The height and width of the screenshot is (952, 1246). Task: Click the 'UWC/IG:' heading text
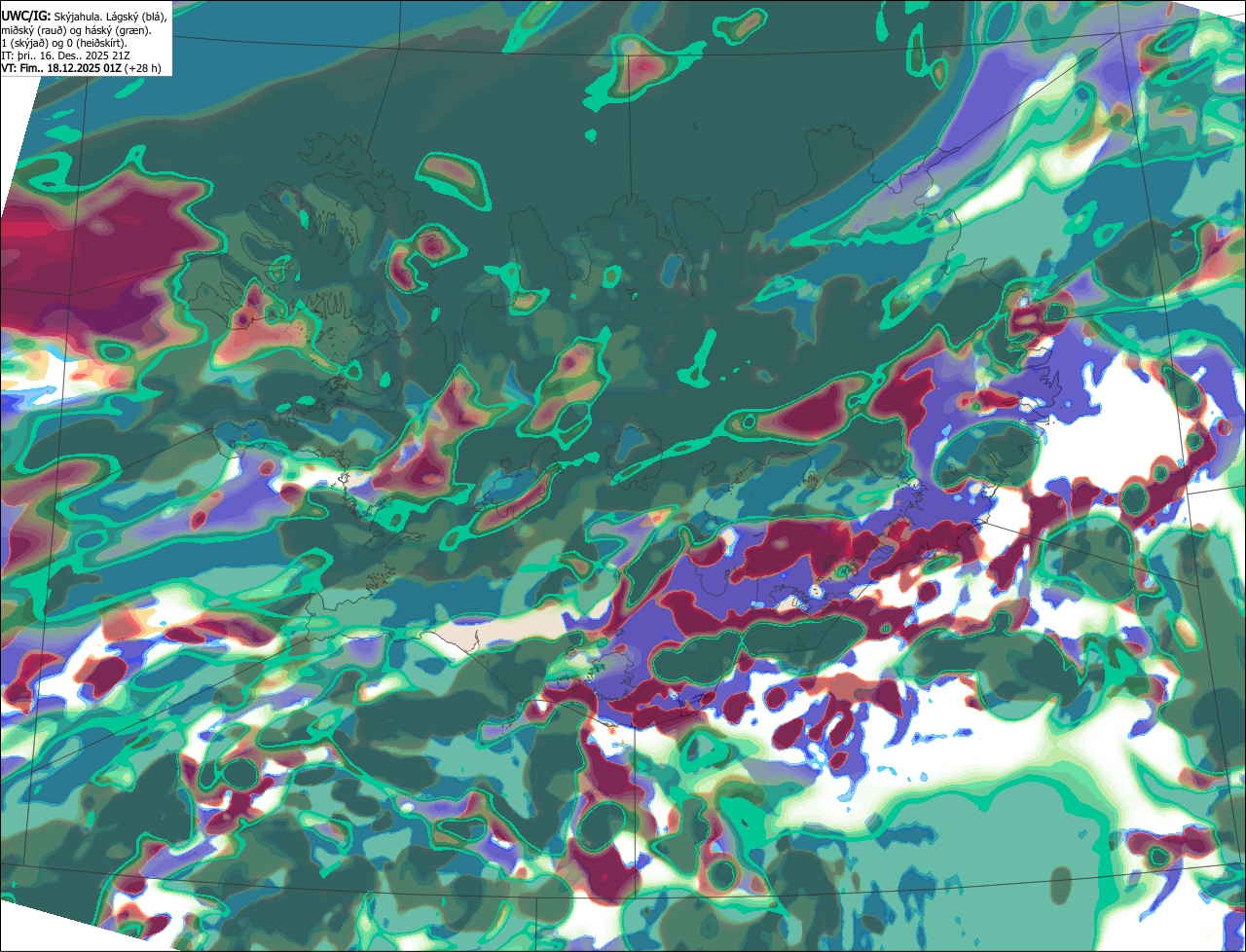[x=26, y=17]
